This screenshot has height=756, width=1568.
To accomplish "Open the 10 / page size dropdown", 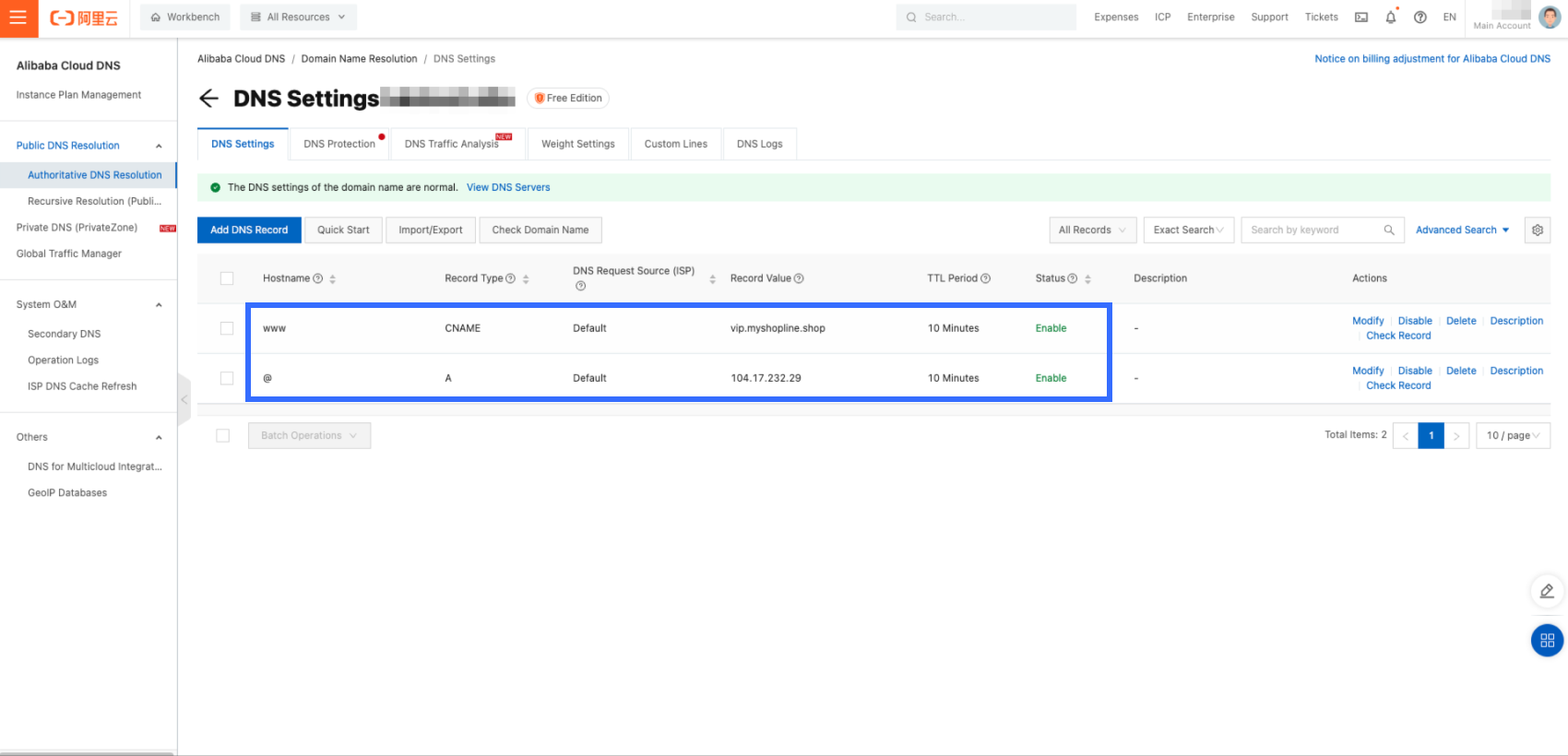I will (1513, 435).
